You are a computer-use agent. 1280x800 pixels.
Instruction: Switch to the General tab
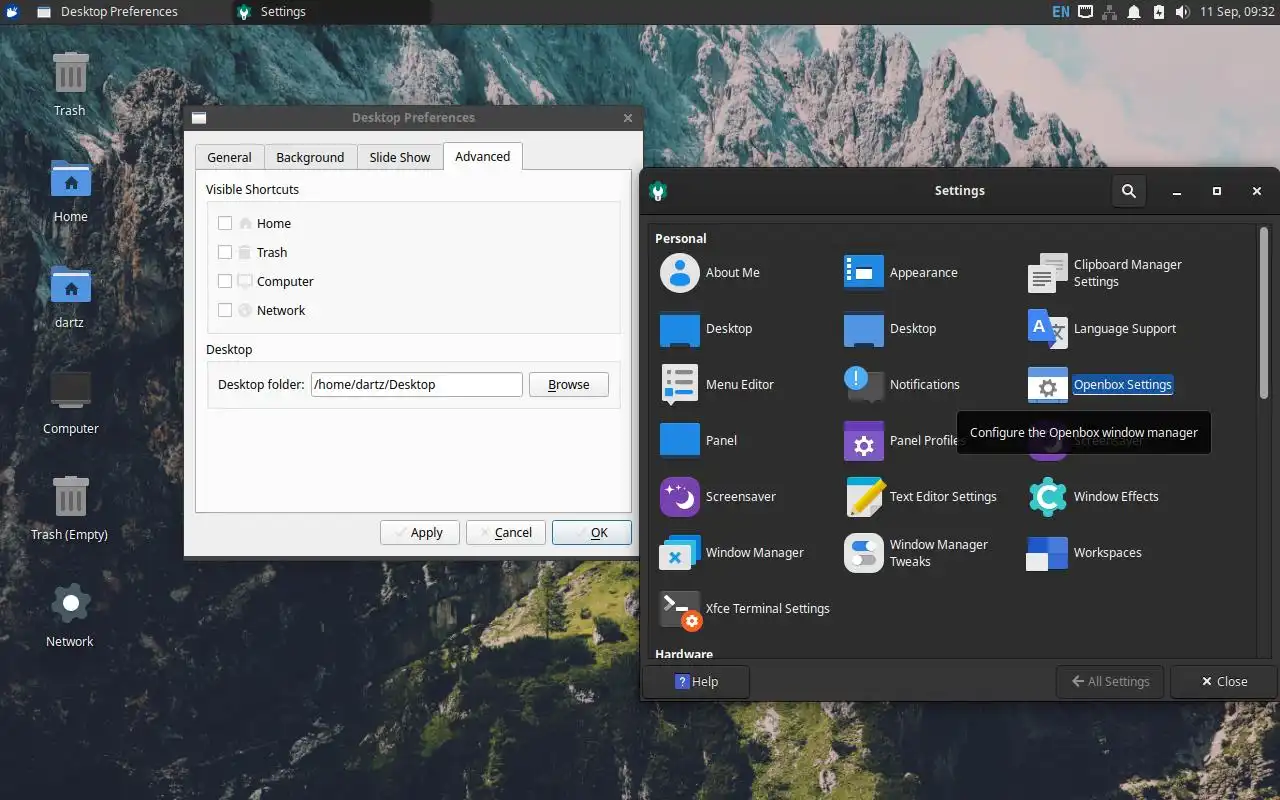click(x=229, y=157)
